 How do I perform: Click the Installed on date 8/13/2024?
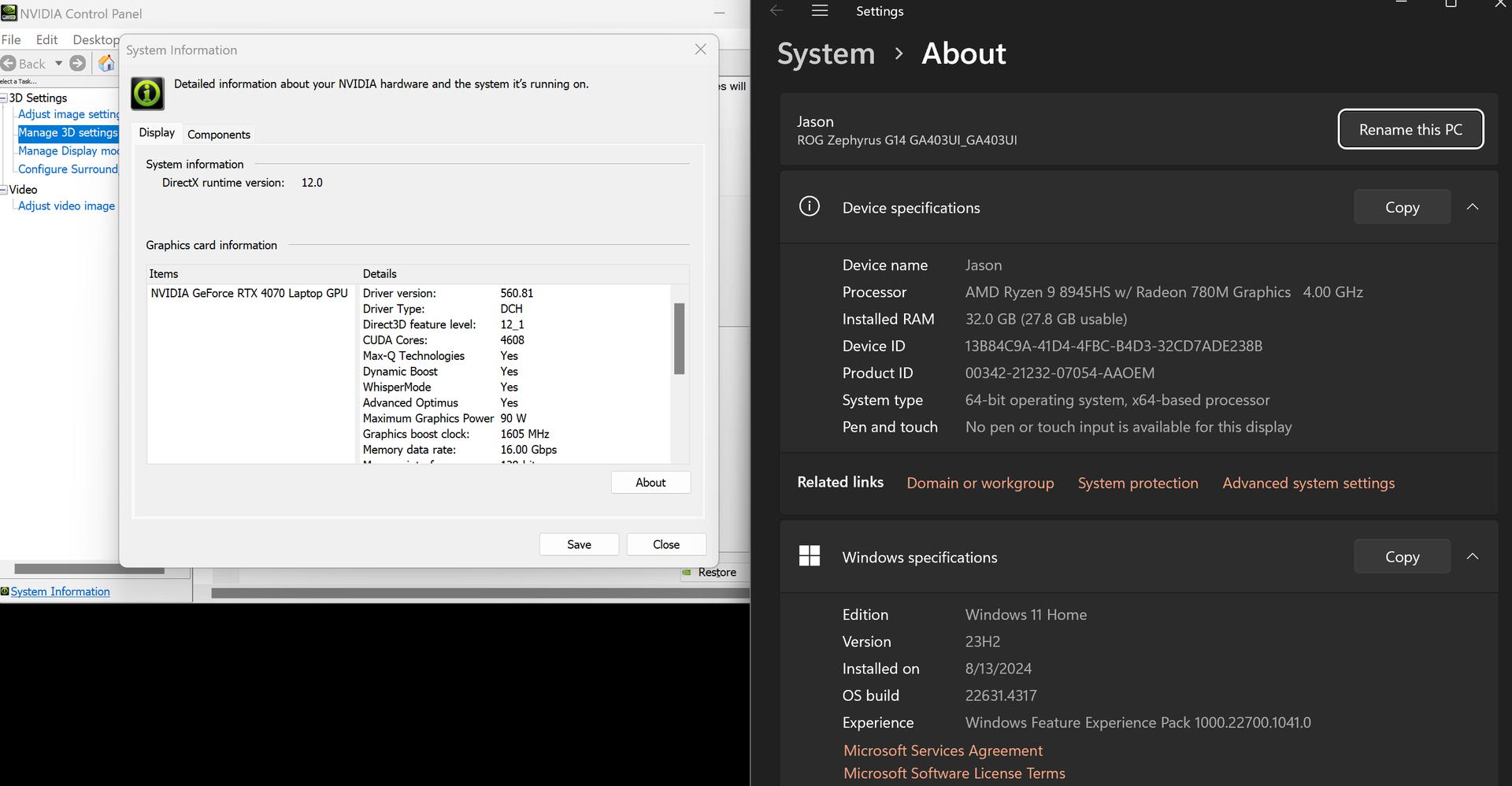[999, 669]
